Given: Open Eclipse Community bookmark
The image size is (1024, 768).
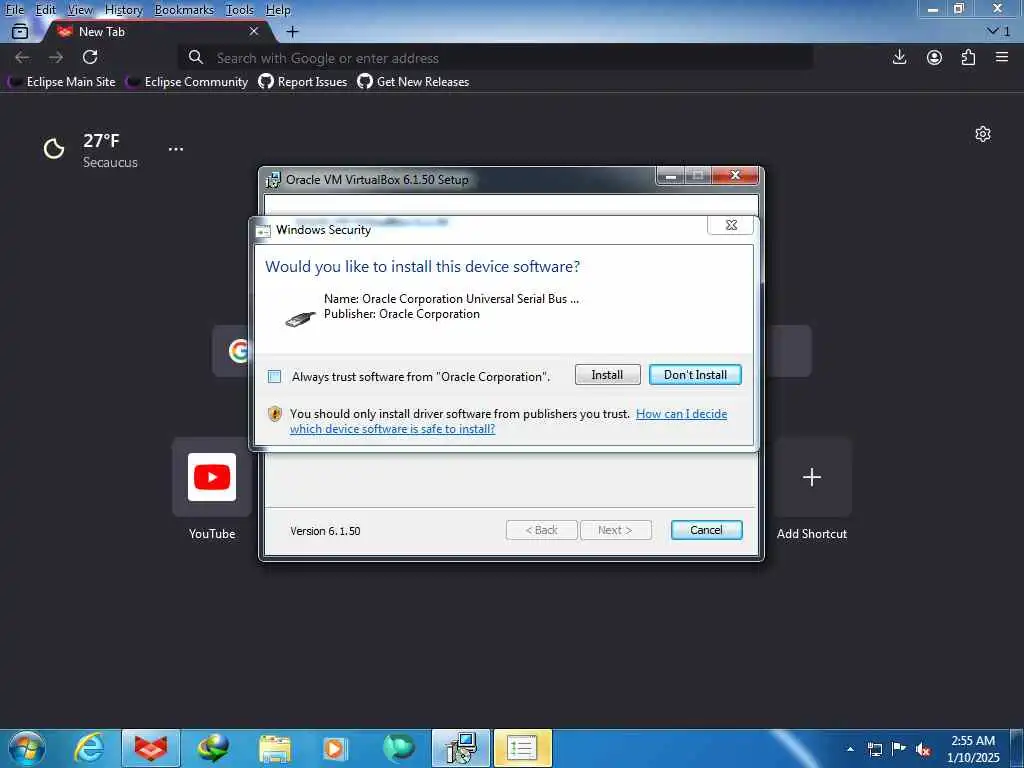Looking at the screenshot, I should pyautogui.click(x=187, y=82).
